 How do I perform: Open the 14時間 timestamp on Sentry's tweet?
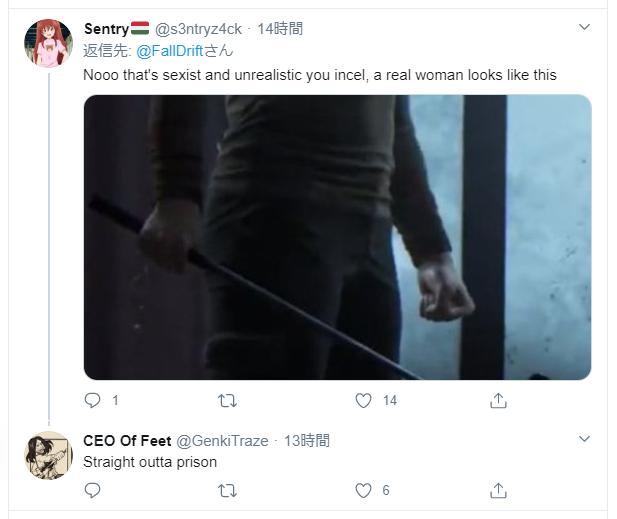click(280, 29)
